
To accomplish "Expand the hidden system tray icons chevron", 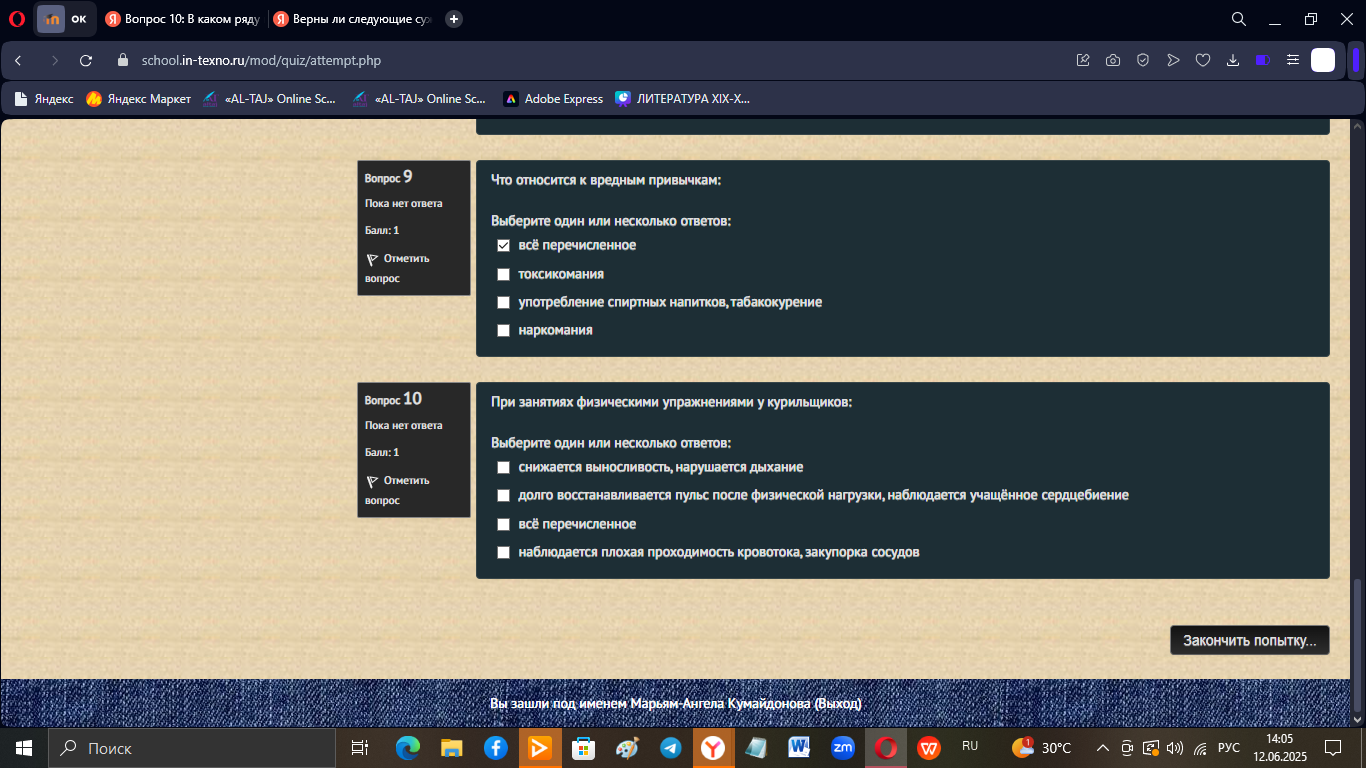I will tap(1102, 748).
